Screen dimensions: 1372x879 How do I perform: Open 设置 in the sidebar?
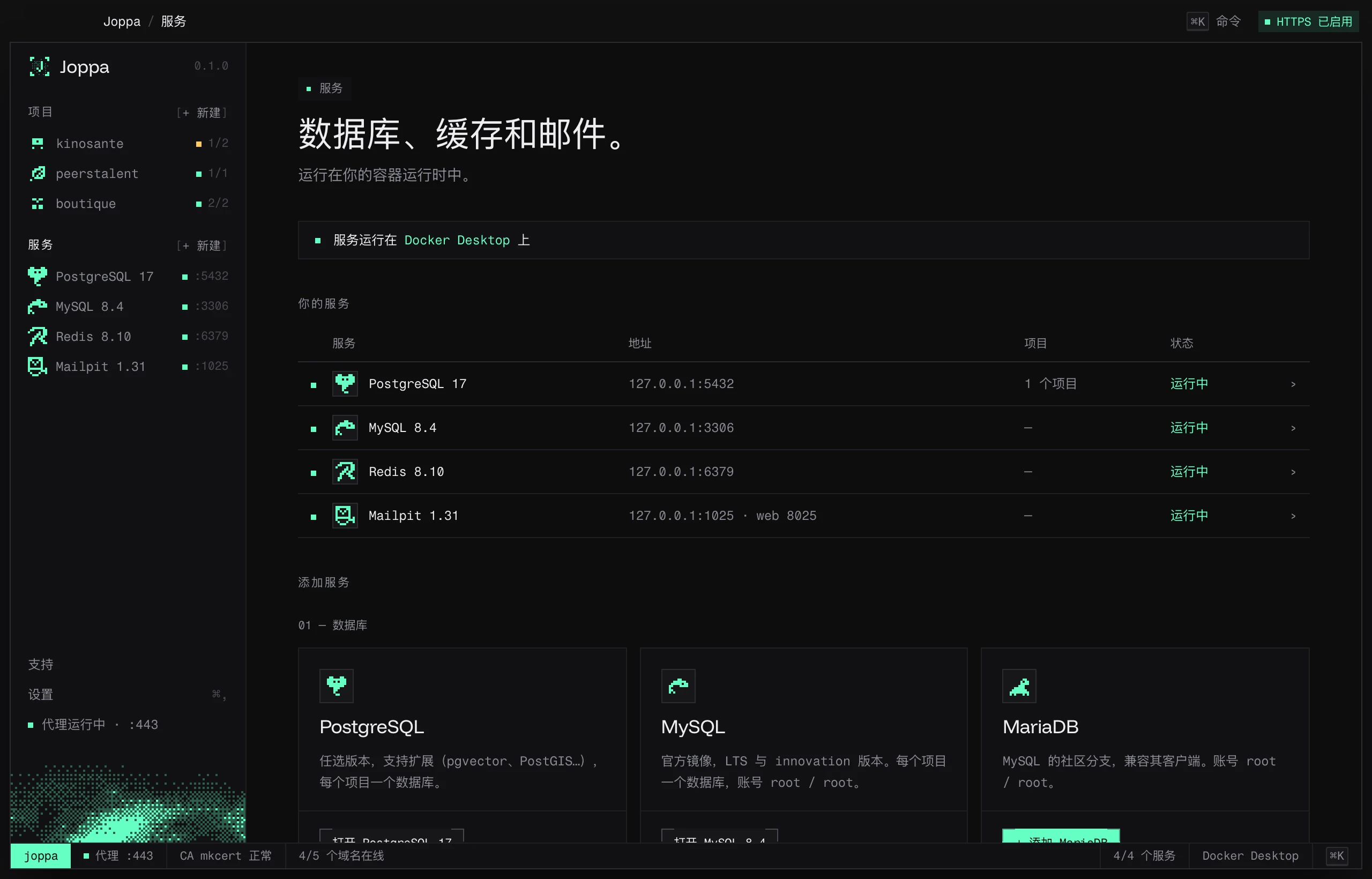pyautogui.click(x=41, y=695)
